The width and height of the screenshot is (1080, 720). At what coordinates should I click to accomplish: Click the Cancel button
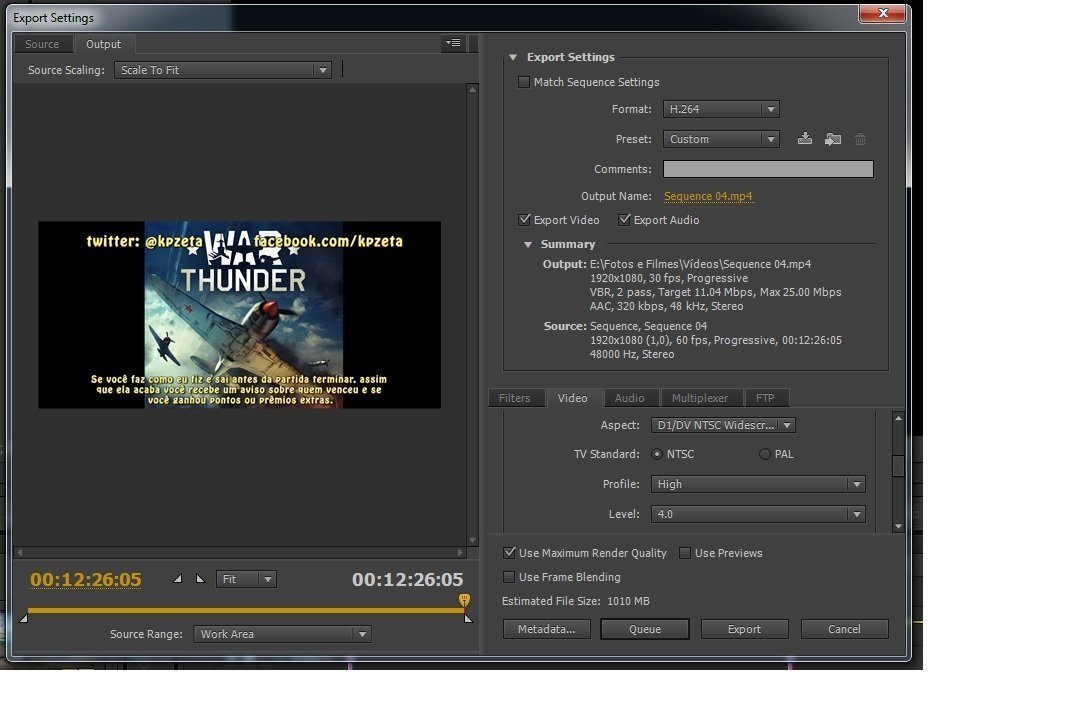coord(844,629)
